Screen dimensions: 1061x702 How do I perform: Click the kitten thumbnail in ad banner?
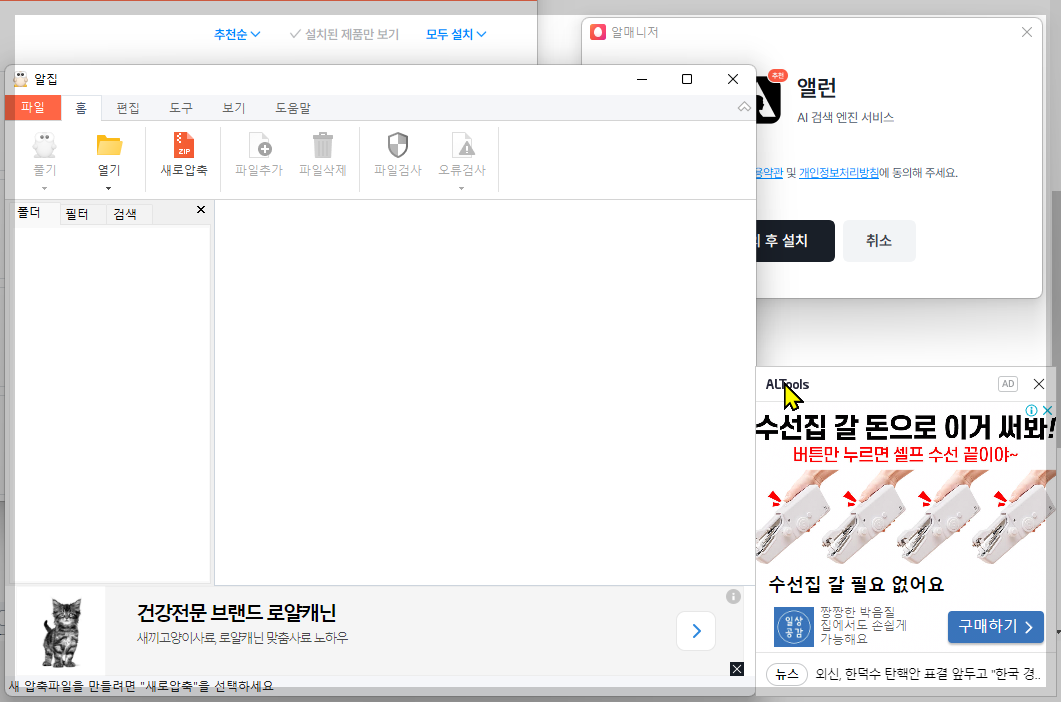pyautogui.click(x=61, y=632)
